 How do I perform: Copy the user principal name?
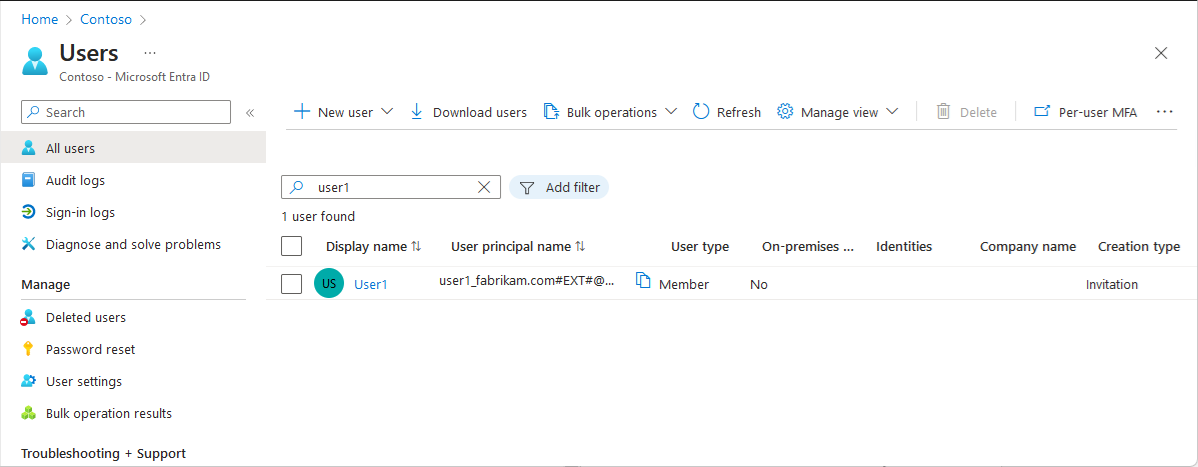pyautogui.click(x=644, y=281)
